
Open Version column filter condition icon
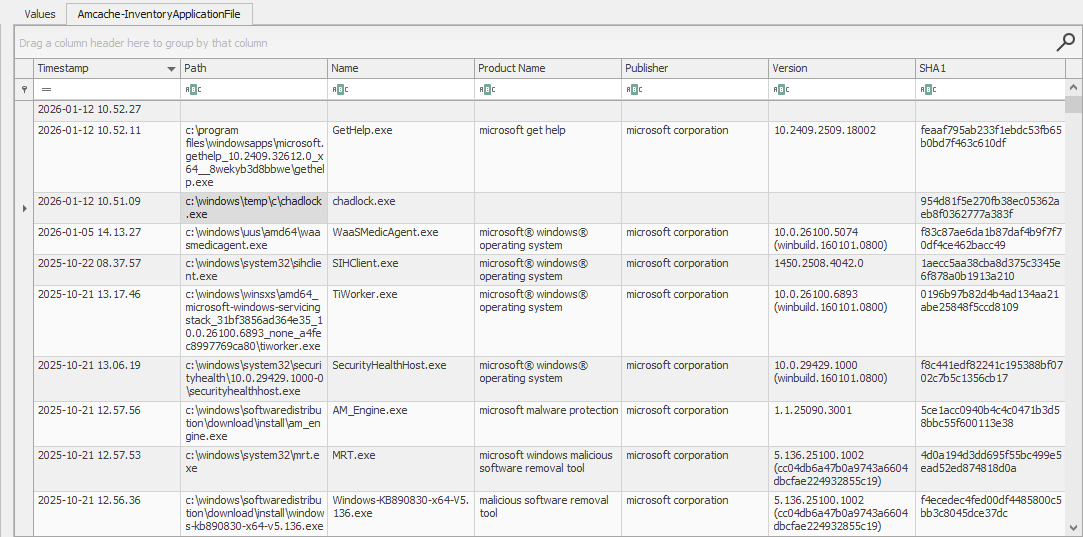tap(780, 89)
